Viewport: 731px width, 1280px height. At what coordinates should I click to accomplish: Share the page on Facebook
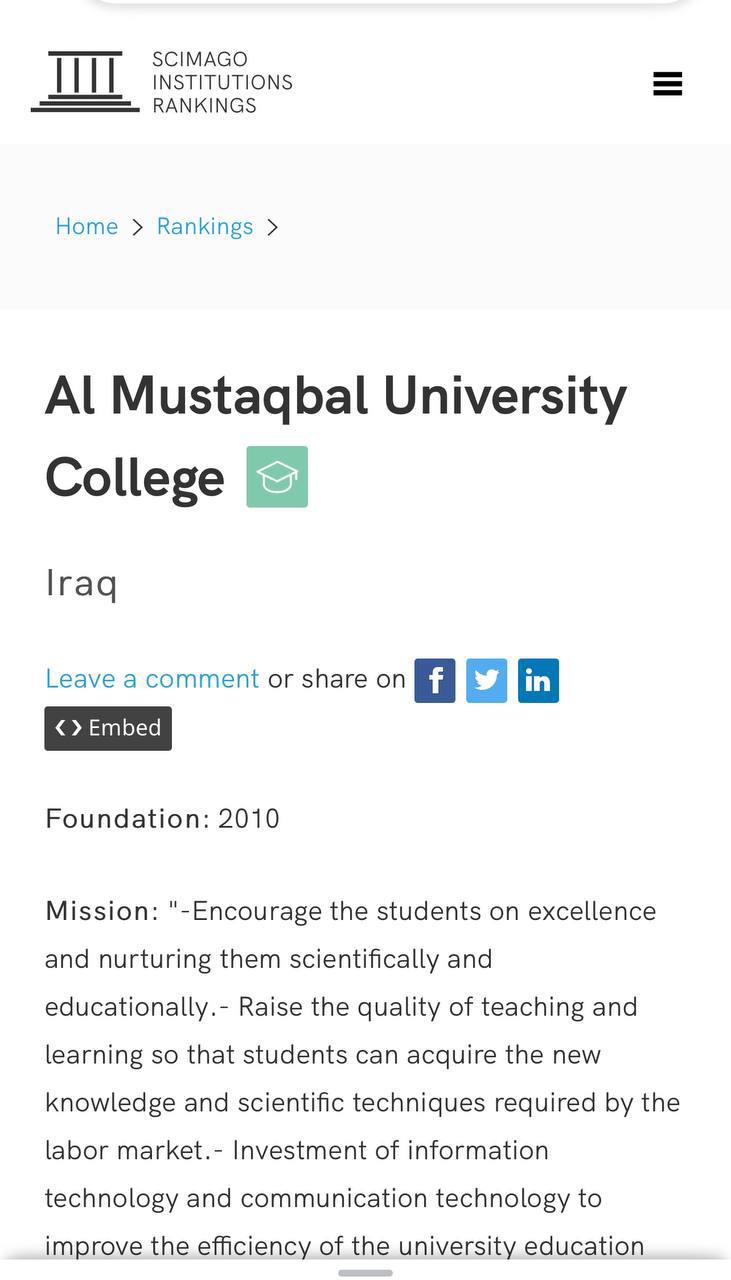click(435, 680)
